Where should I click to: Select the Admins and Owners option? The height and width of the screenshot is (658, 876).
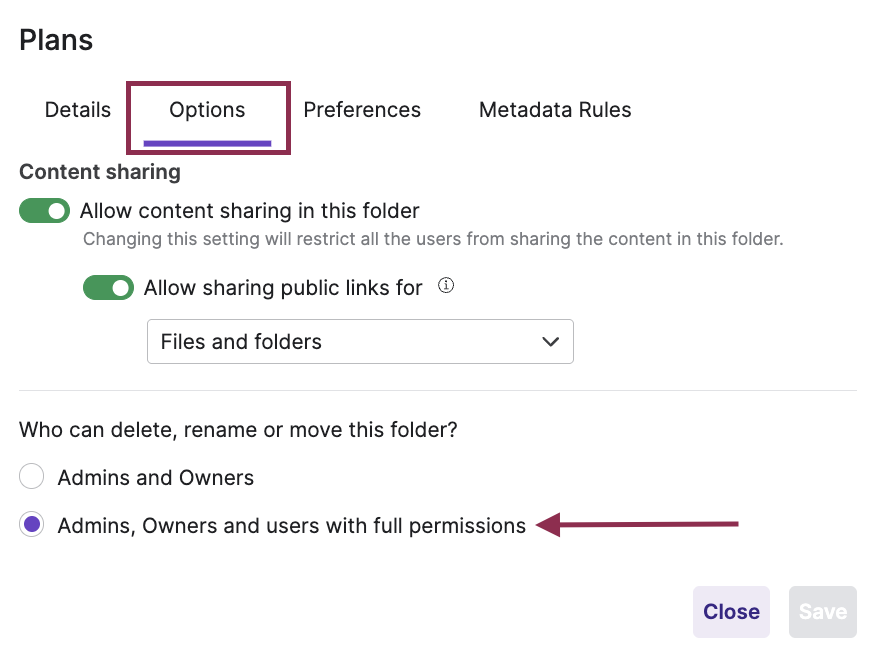point(31,476)
